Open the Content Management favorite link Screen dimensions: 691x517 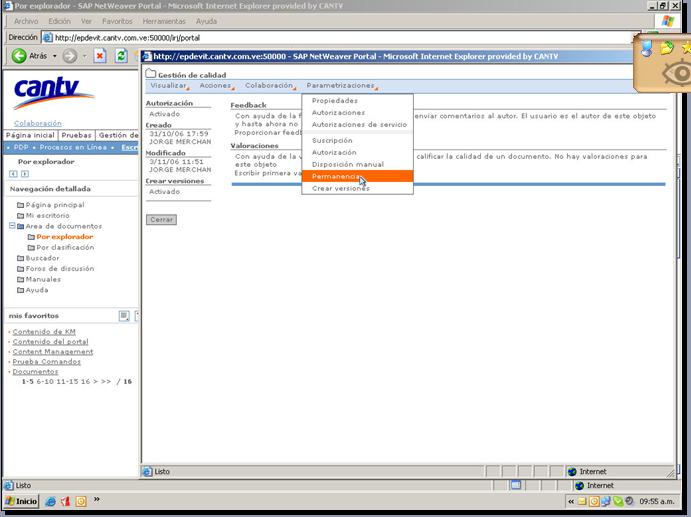click(x=53, y=352)
